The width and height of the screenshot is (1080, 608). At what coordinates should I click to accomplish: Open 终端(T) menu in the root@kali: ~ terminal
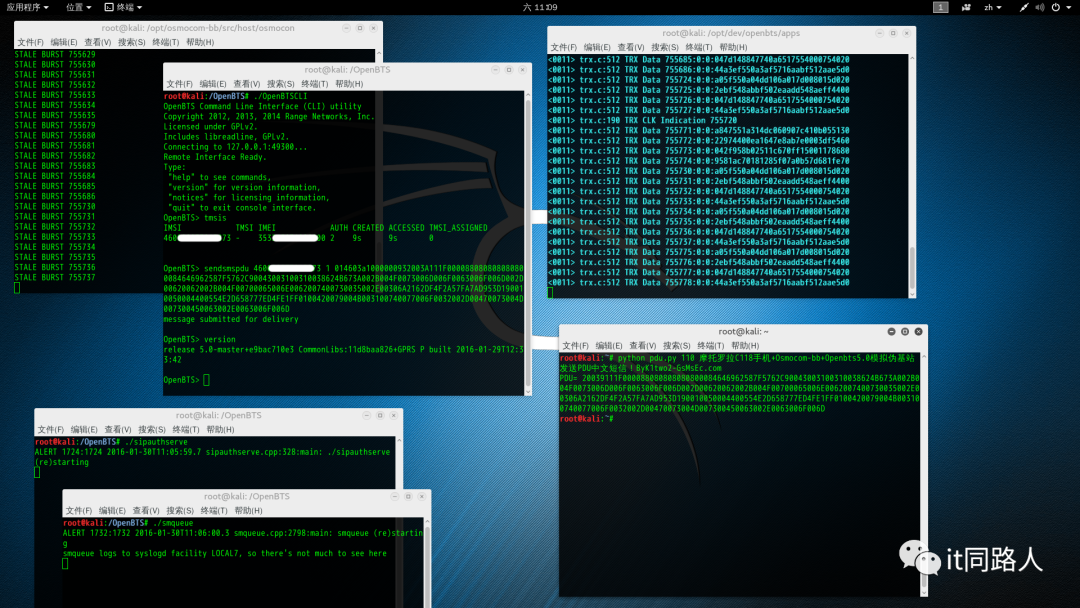(711, 346)
